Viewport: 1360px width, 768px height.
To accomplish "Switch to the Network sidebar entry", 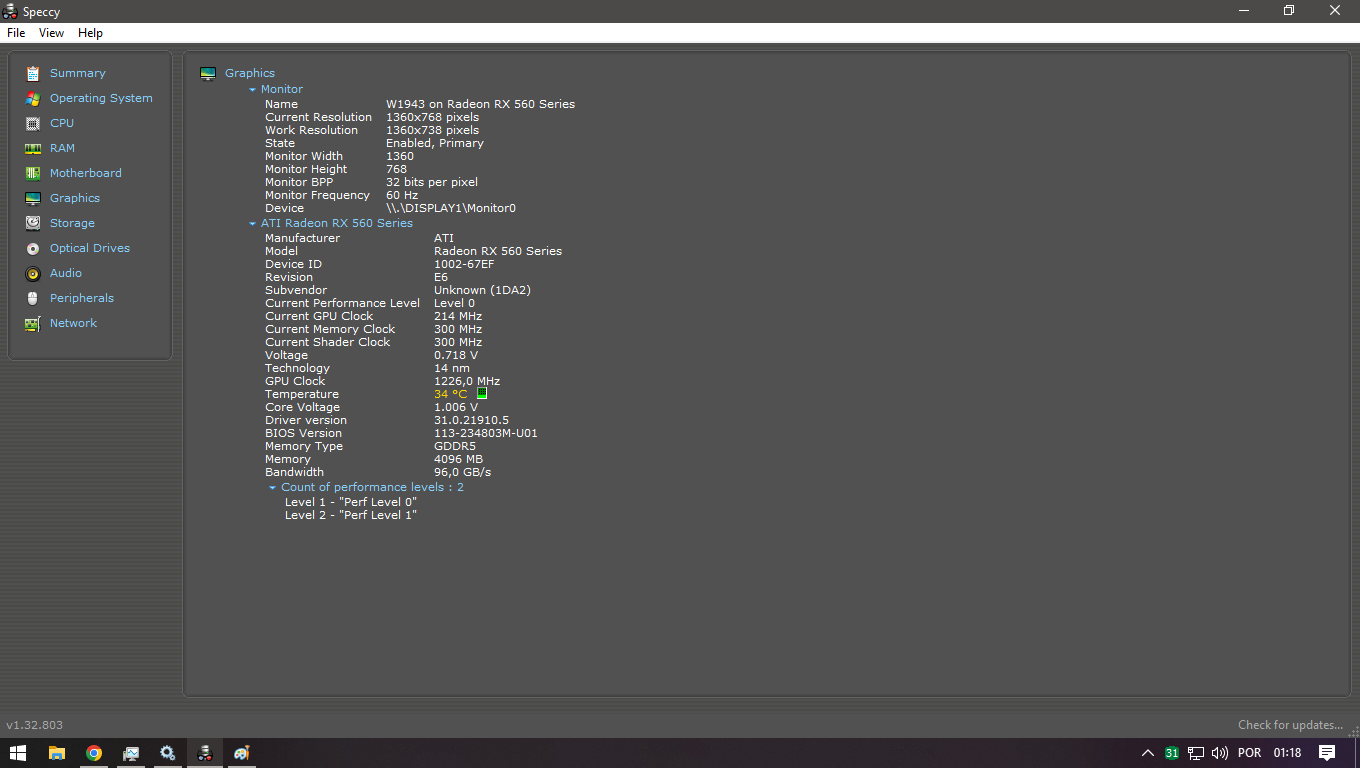I will tap(73, 323).
